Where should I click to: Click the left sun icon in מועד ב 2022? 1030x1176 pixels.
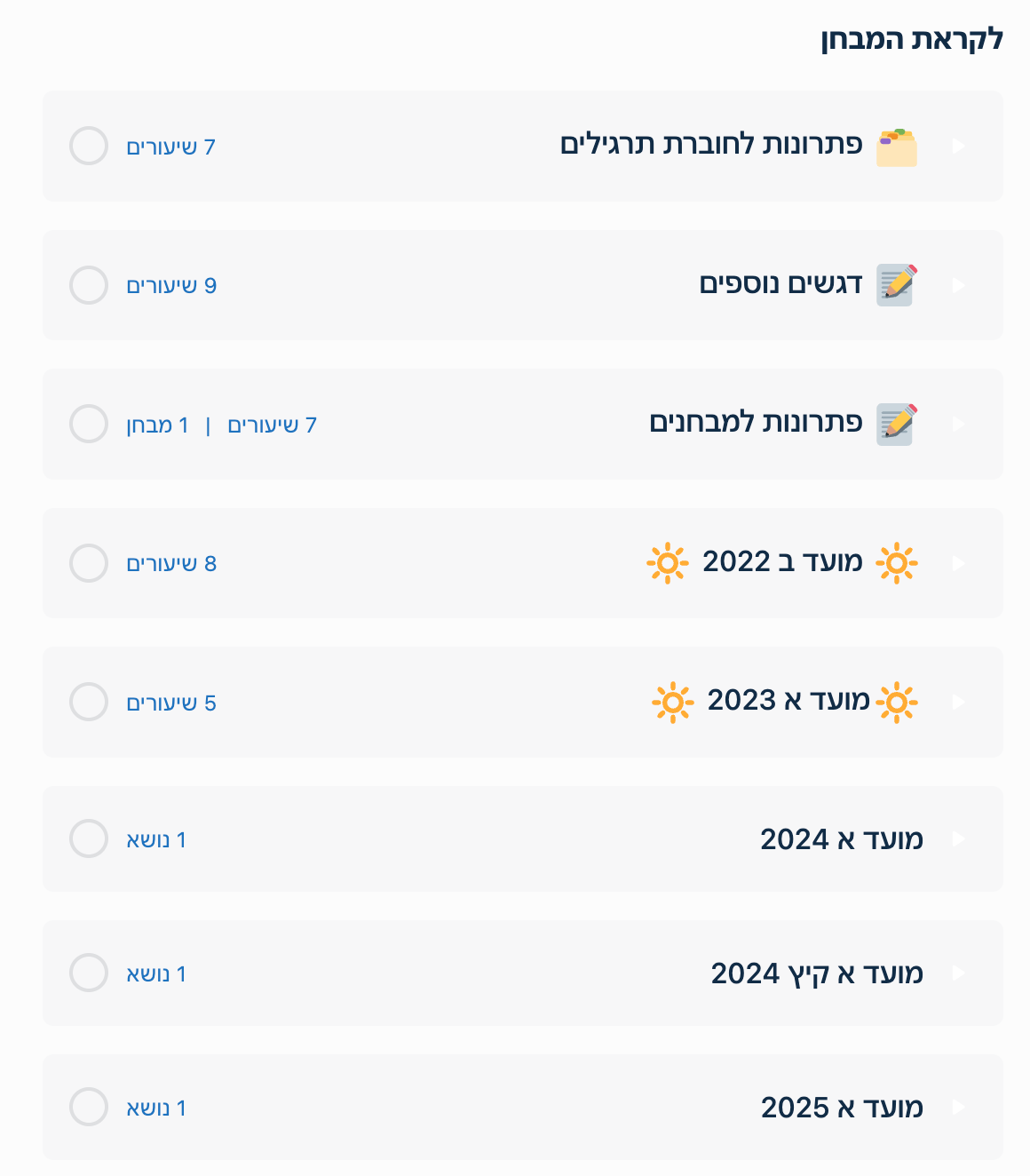click(668, 563)
